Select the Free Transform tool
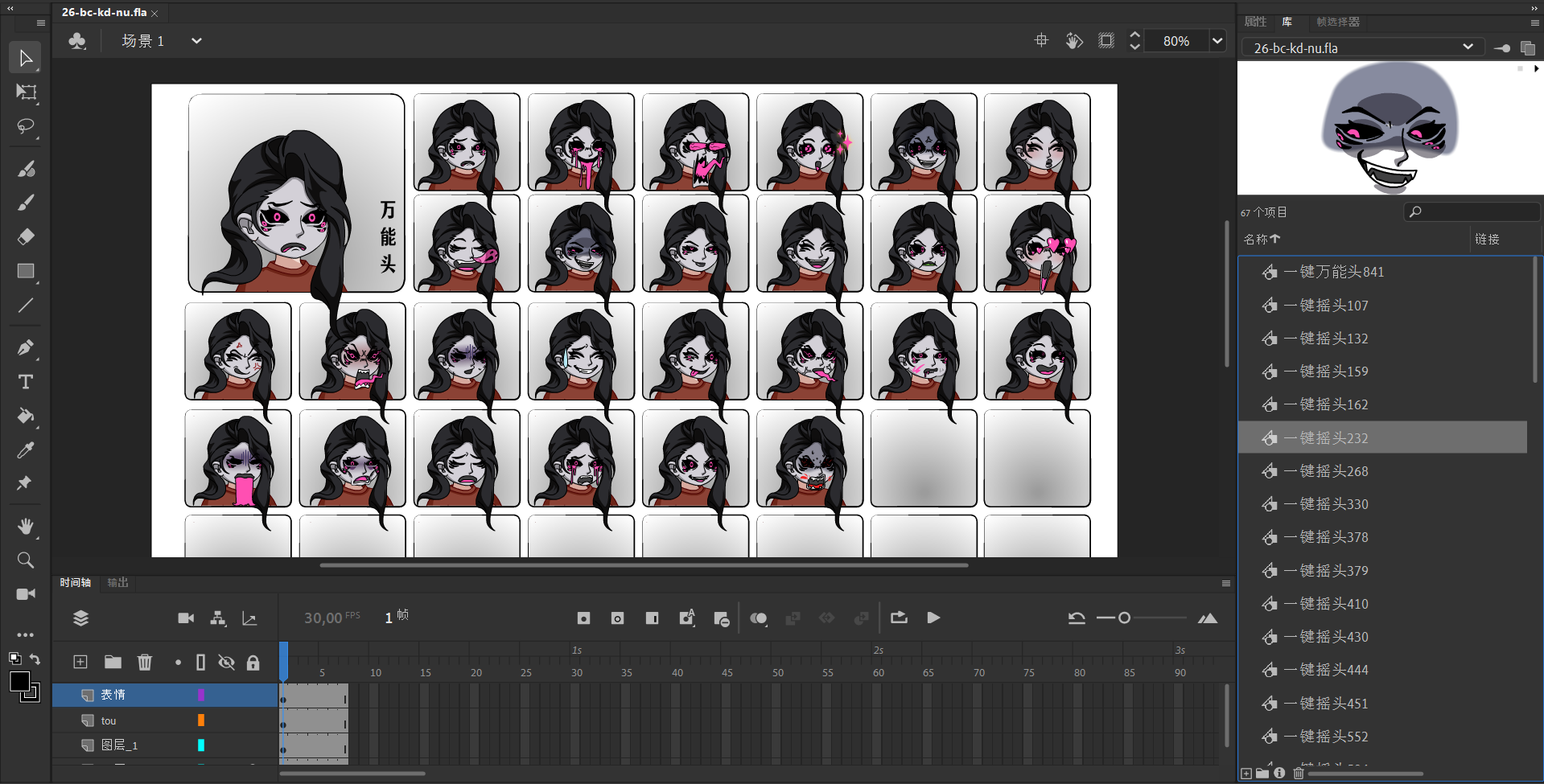This screenshot has height=784, width=1544. (26, 92)
